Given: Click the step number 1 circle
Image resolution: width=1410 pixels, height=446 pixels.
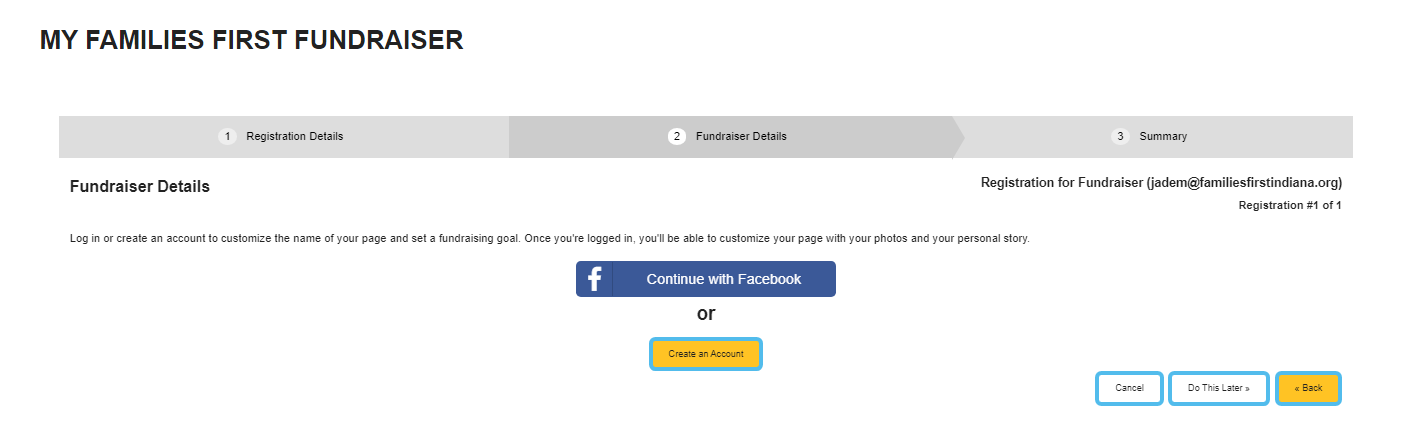Looking at the screenshot, I should [227, 136].
